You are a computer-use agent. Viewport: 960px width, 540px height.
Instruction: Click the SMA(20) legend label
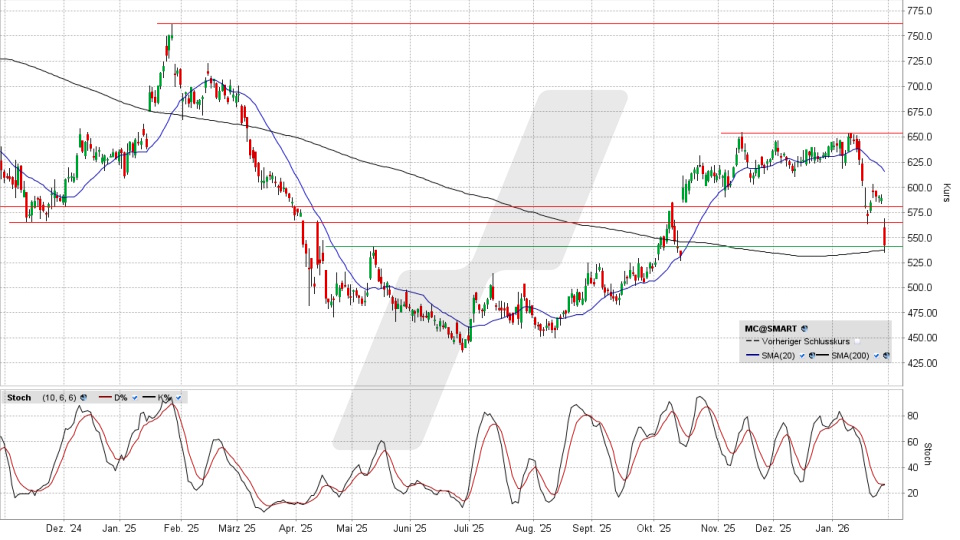click(780, 355)
